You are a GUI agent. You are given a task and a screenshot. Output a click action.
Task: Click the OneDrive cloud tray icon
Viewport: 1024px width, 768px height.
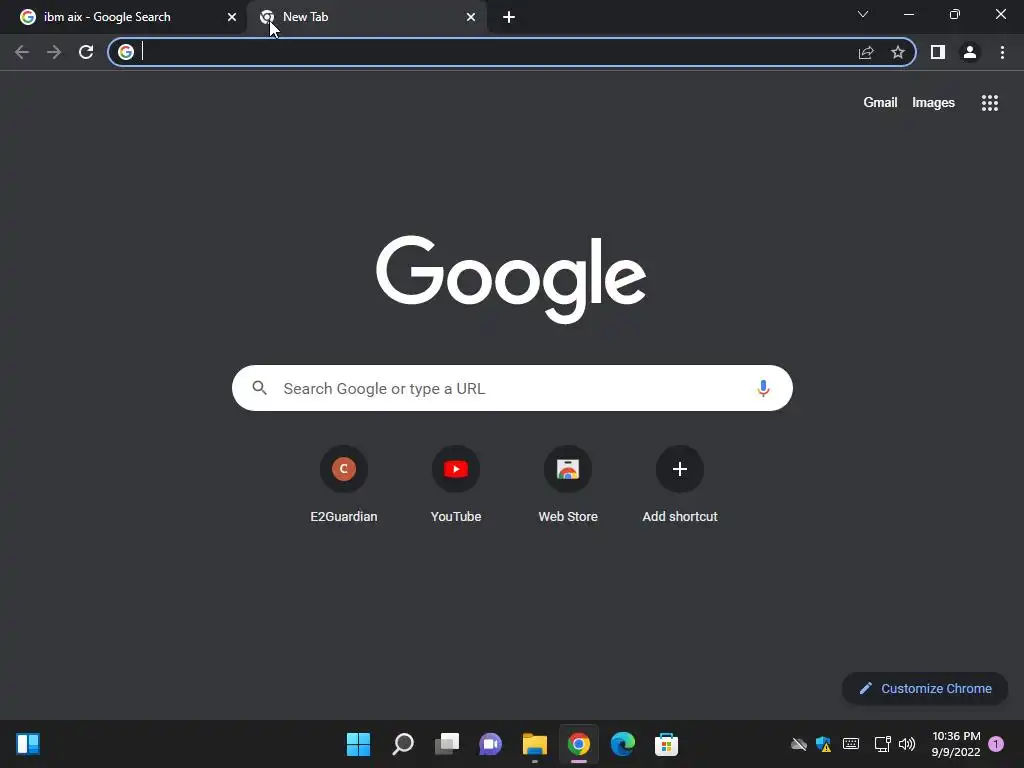799,744
